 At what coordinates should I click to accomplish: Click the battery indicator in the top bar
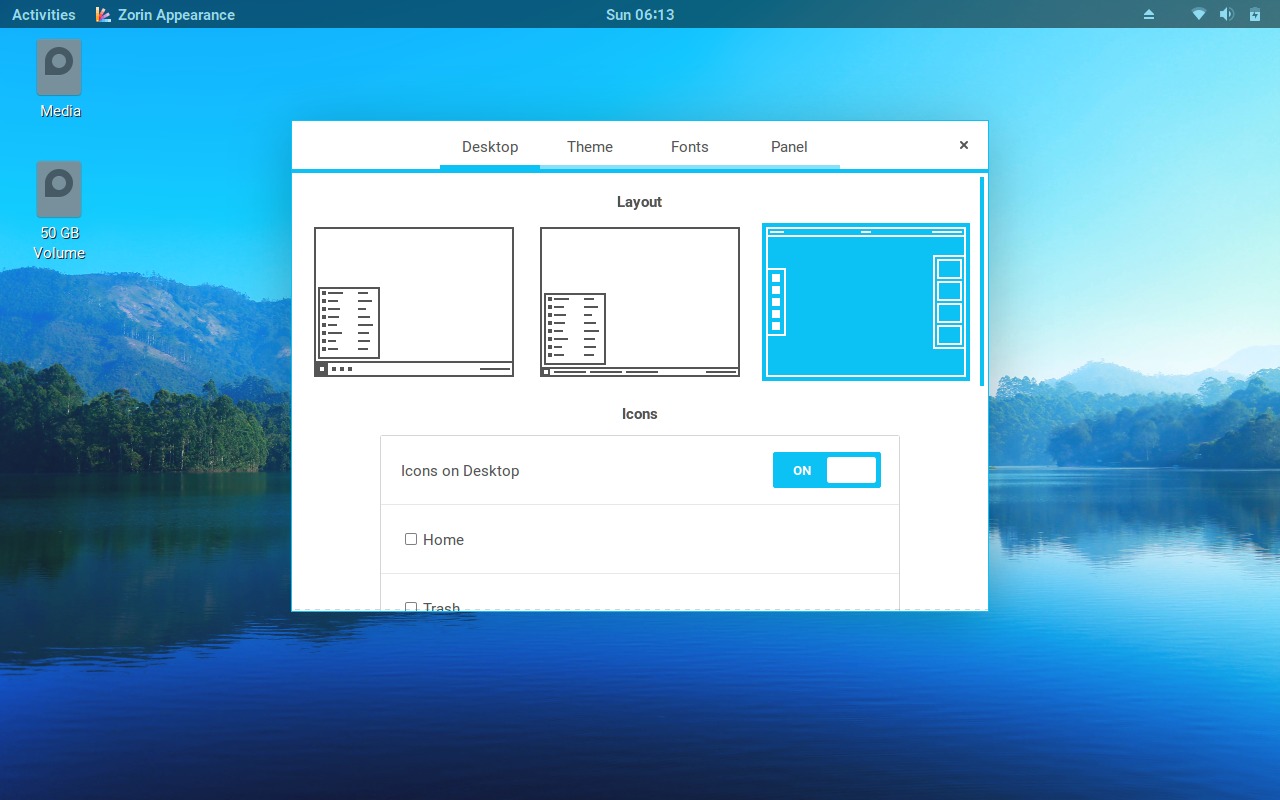click(x=1254, y=14)
